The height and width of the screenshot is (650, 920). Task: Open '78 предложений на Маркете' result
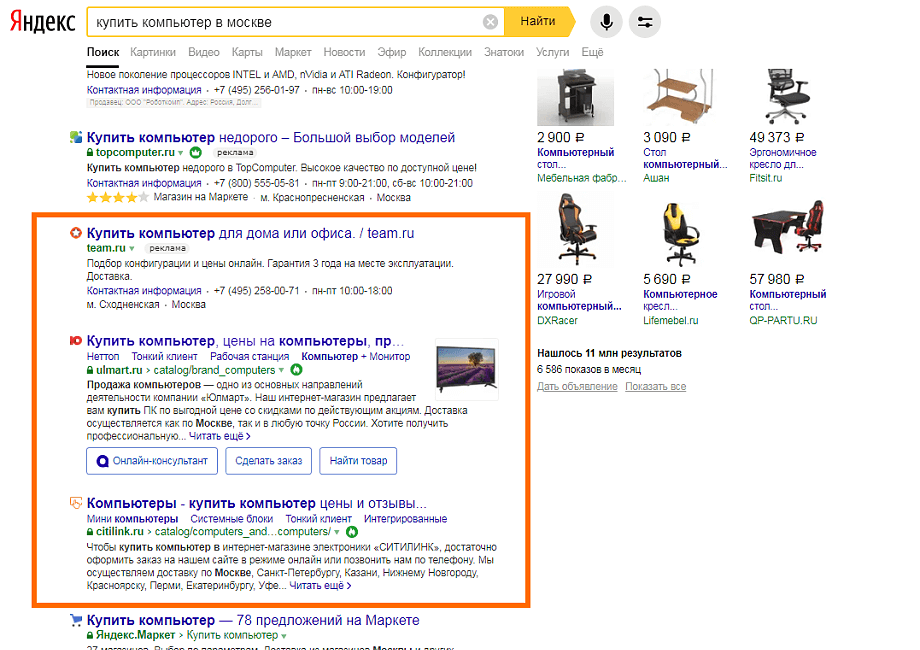click(x=253, y=620)
